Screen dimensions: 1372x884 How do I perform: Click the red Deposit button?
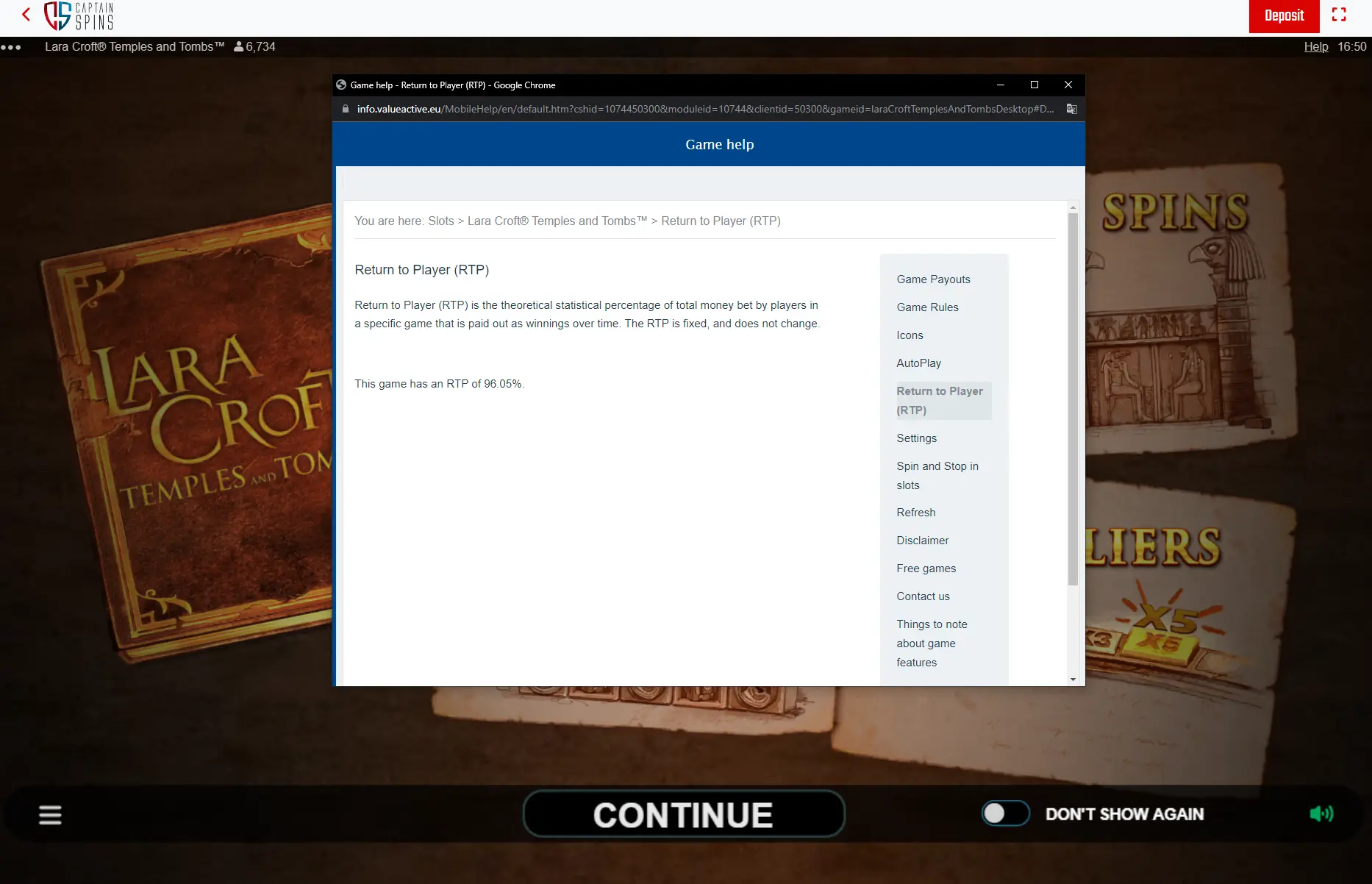tap(1284, 16)
